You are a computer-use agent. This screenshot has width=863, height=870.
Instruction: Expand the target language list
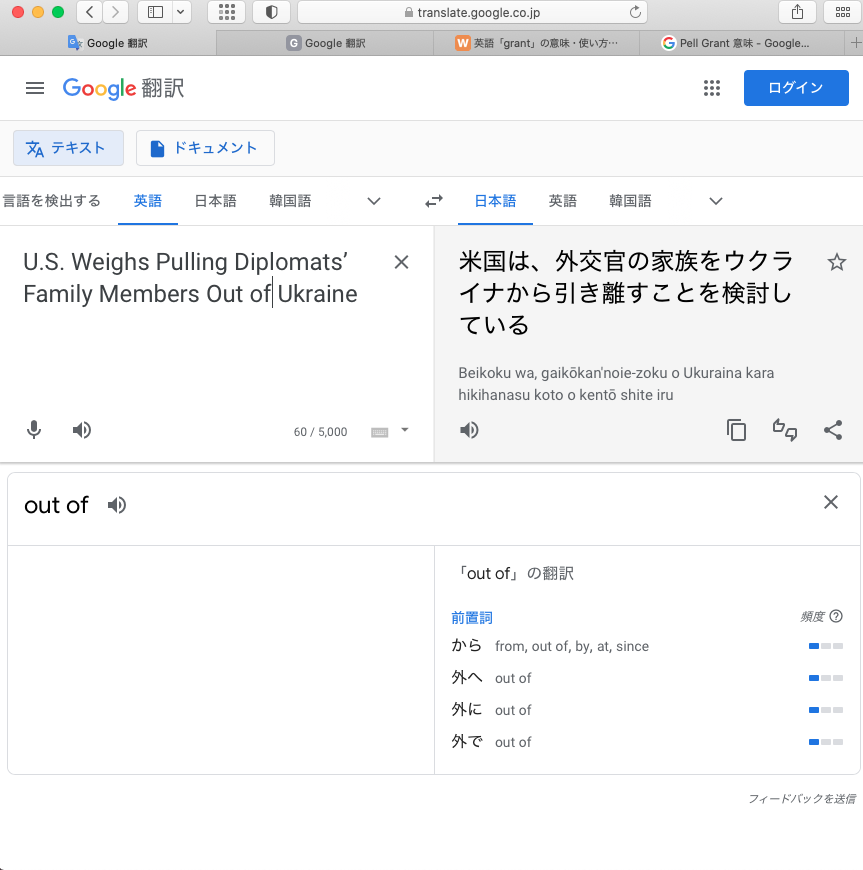click(716, 201)
